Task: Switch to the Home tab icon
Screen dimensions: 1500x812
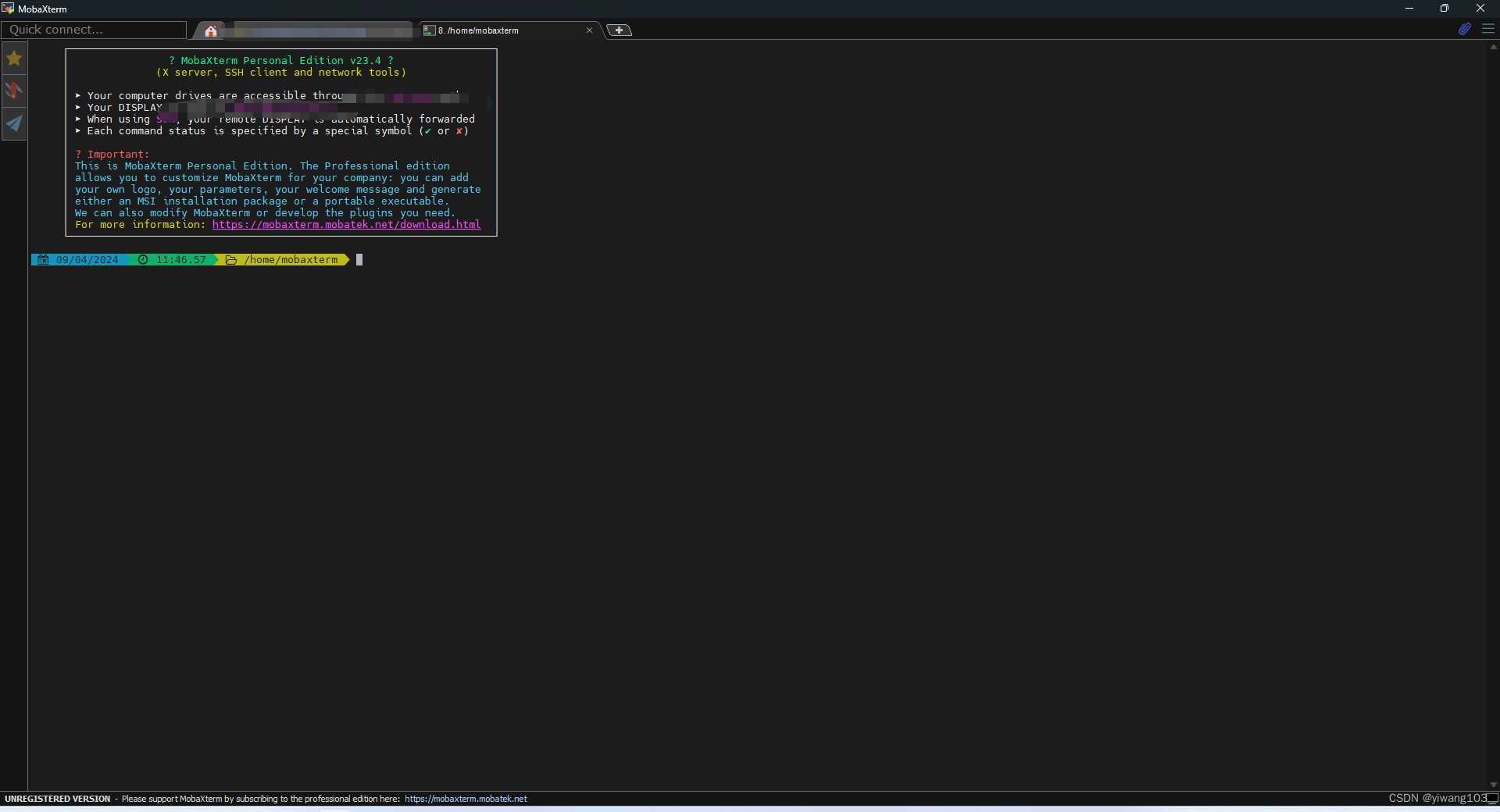Action: click(x=210, y=30)
